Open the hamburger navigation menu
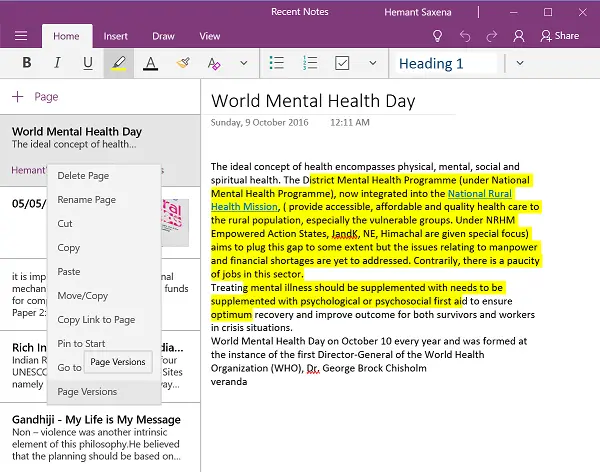 21,36
